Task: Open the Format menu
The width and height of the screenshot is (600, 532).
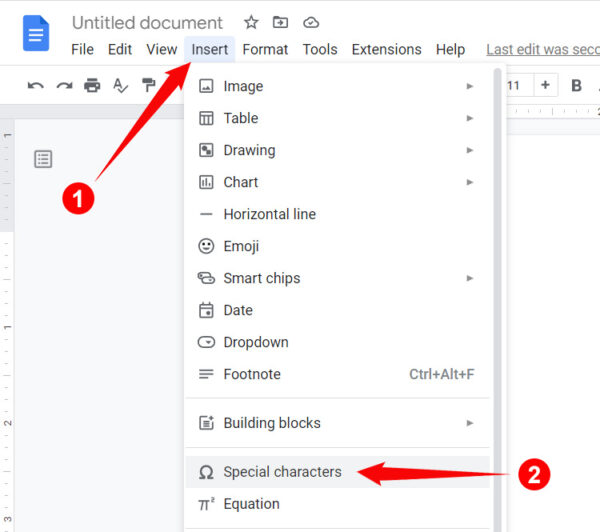Action: click(x=265, y=49)
